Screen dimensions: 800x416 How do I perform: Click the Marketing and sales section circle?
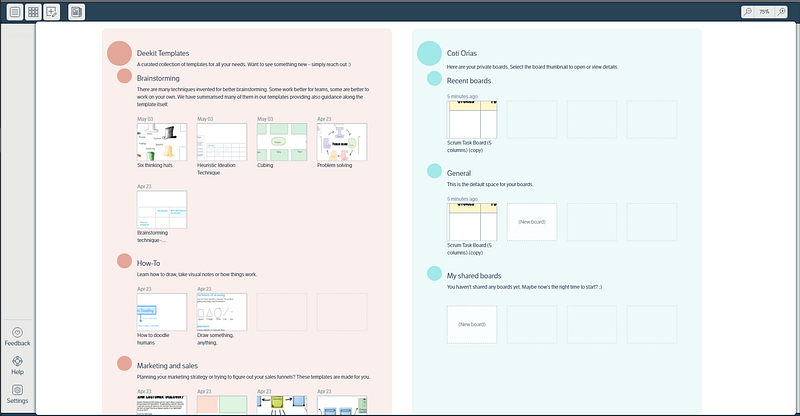click(x=124, y=363)
